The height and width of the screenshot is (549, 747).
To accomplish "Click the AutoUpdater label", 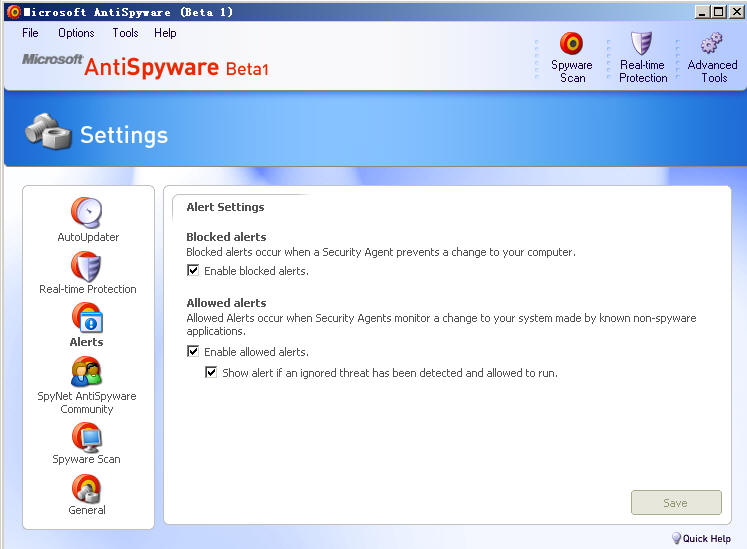I will [88, 237].
